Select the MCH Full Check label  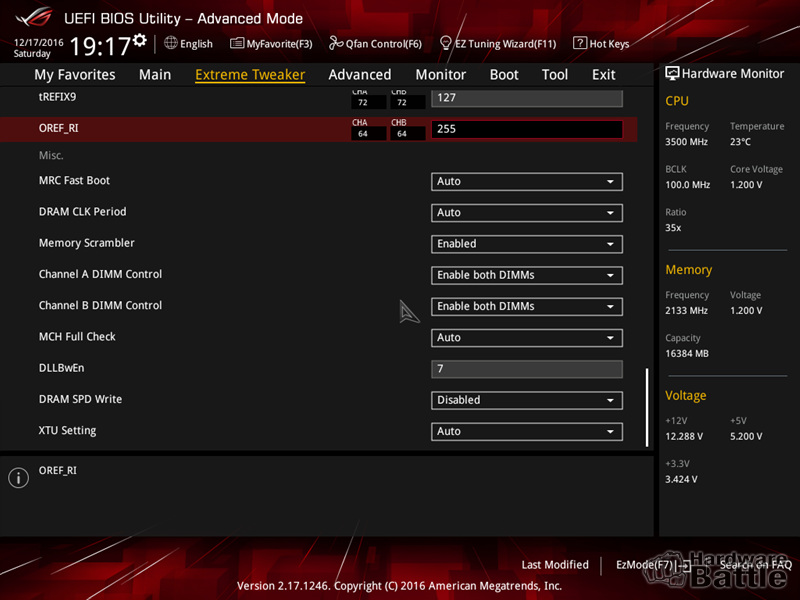coord(77,337)
